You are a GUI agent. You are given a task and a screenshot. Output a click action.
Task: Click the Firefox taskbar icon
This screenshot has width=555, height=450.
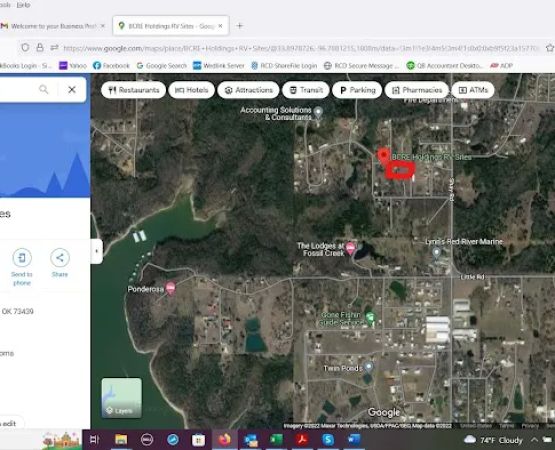[224, 440]
